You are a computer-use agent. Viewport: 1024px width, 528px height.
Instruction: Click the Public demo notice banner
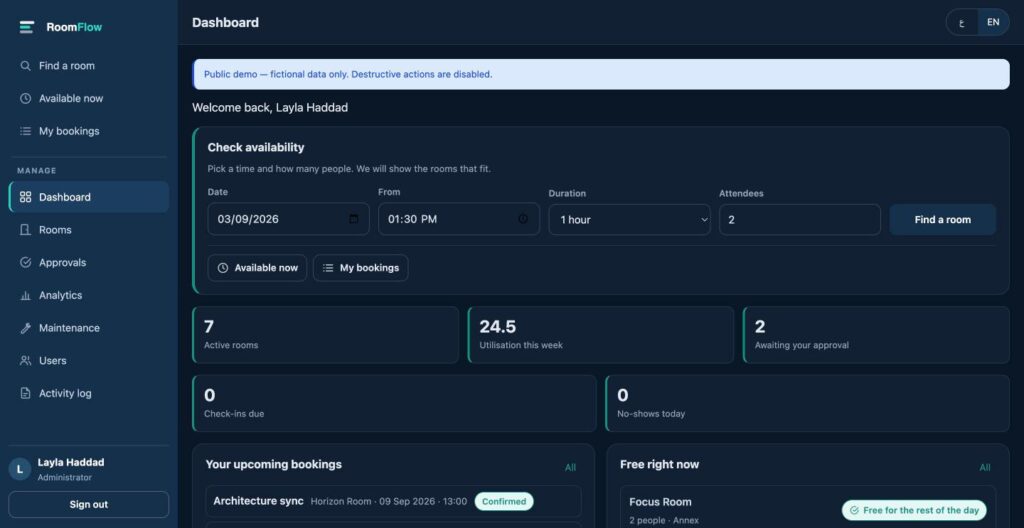[601, 74]
